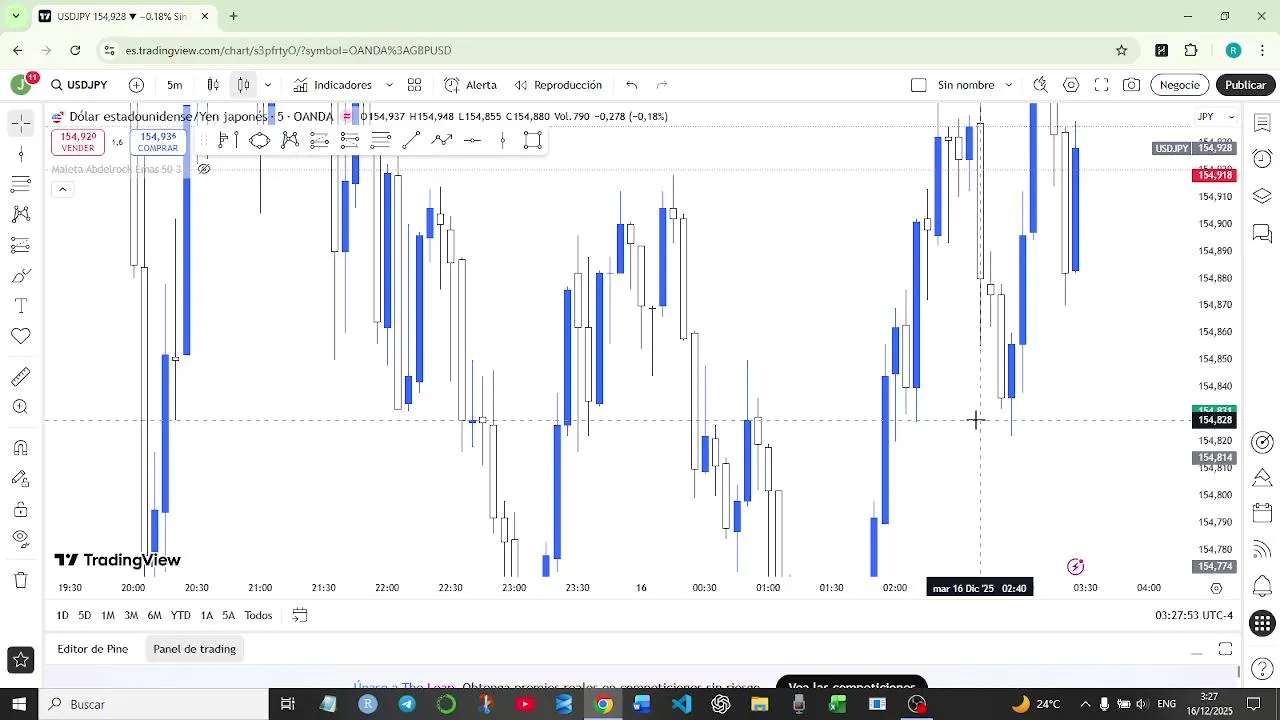This screenshot has height=720, width=1280.
Task: Open favorites star toolbar button
Action: (x=20, y=660)
